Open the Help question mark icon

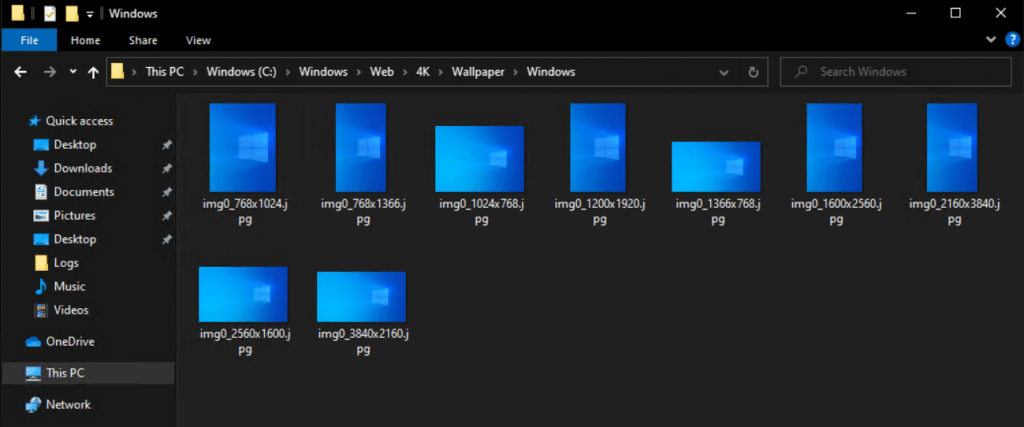pos(1012,40)
